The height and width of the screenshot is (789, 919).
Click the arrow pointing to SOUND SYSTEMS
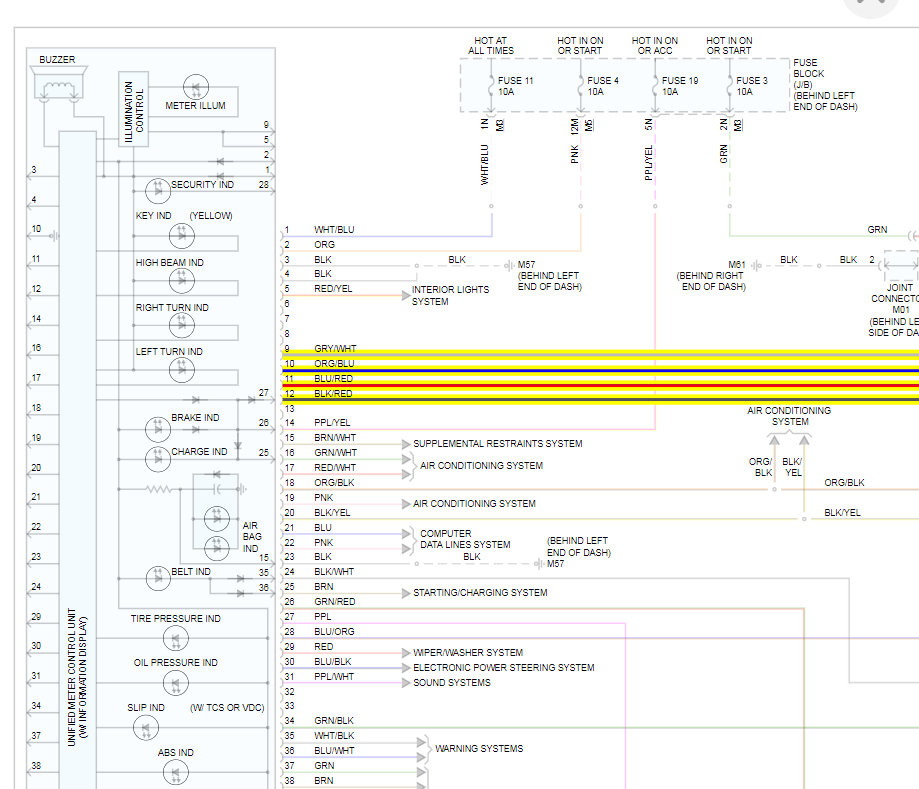(406, 683)
